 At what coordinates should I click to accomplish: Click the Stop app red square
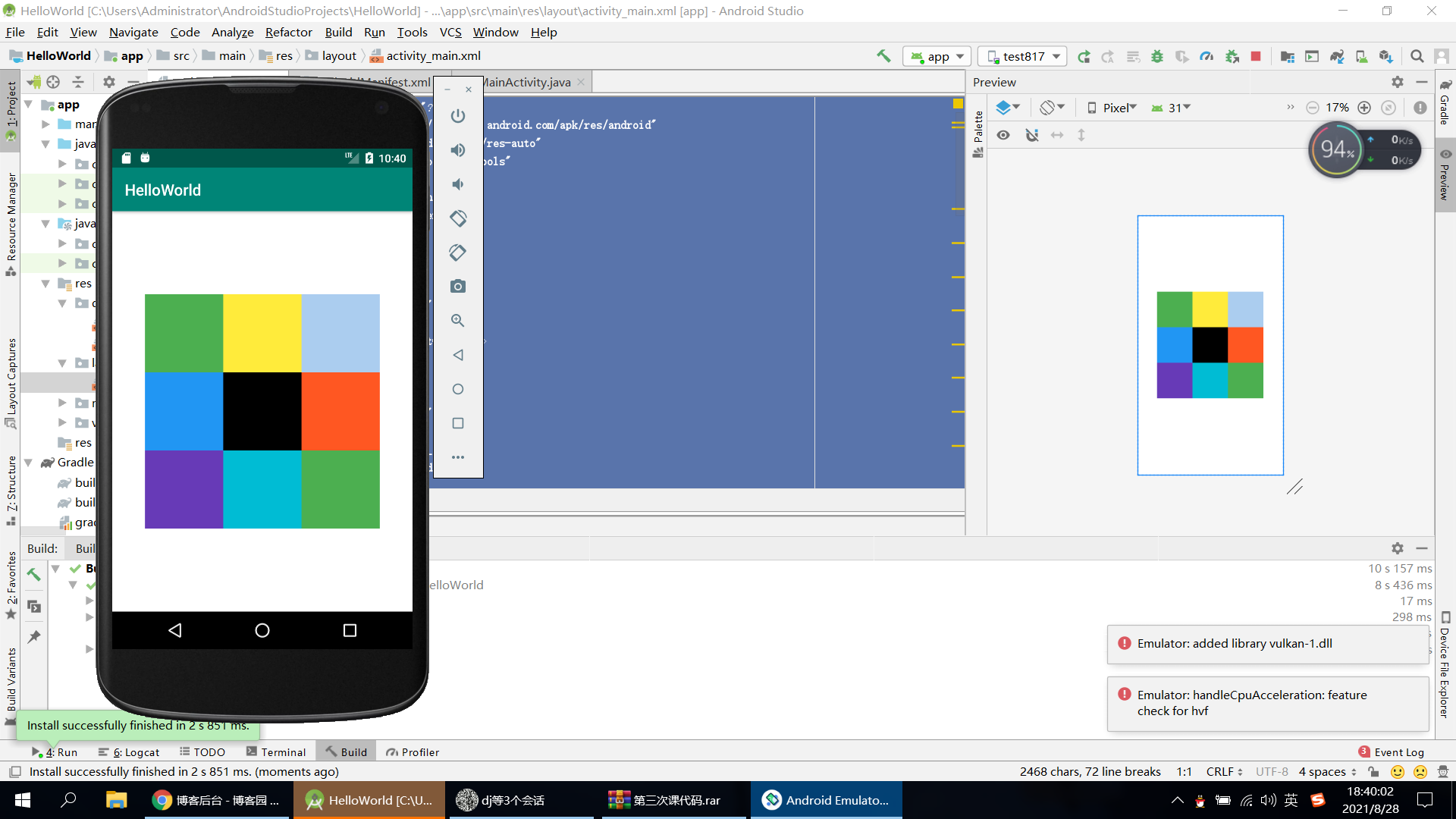(1256, 57)
